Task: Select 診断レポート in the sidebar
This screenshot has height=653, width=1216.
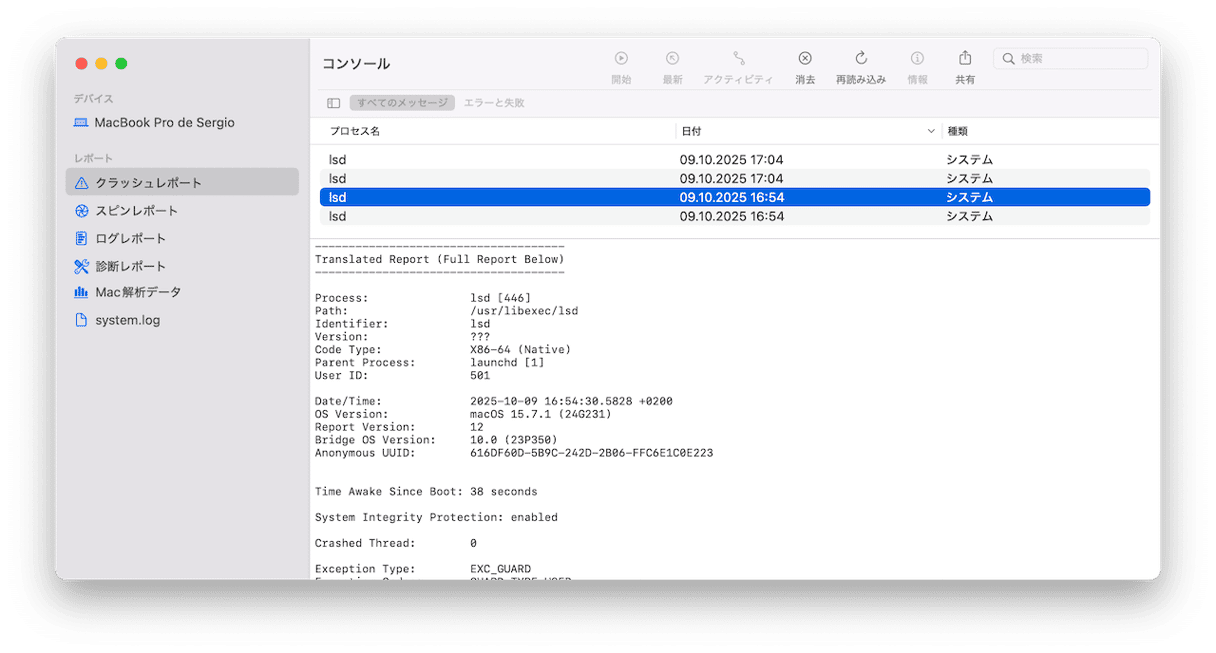Action: click(x=130, y=267)
